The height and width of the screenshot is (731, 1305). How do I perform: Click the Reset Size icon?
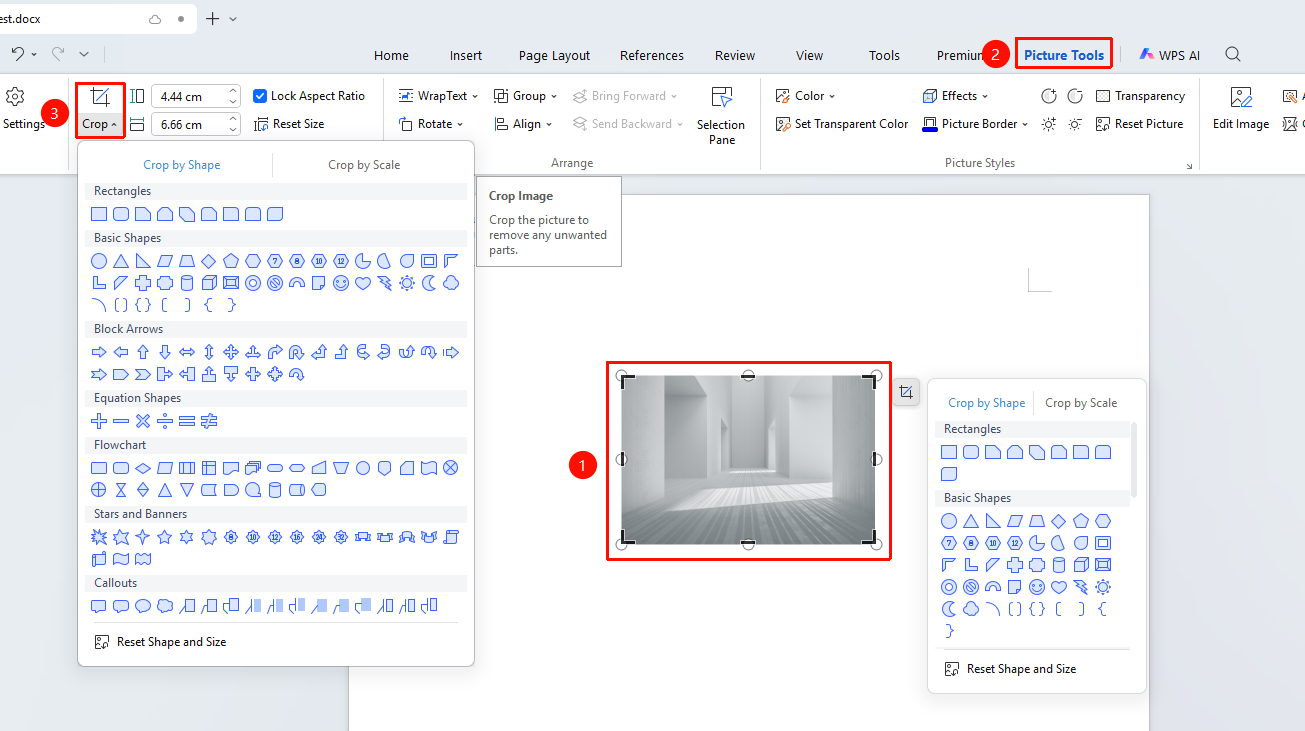click(262, 124)
